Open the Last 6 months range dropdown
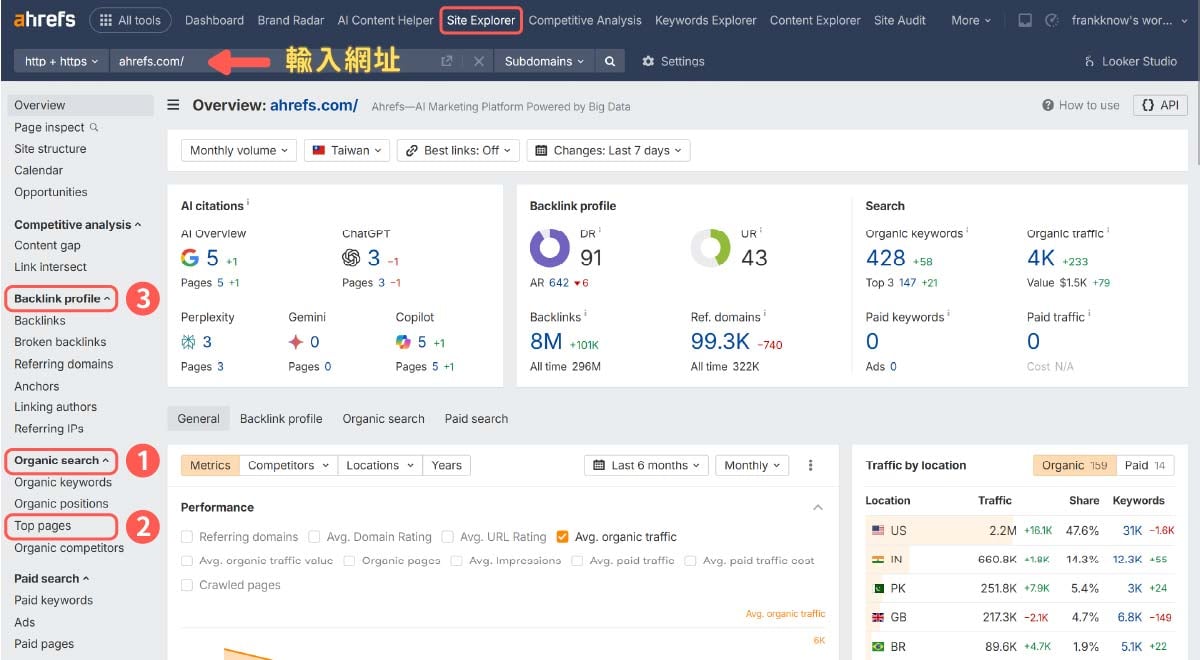Screen dimensions: 1200x660 (647, 465)
